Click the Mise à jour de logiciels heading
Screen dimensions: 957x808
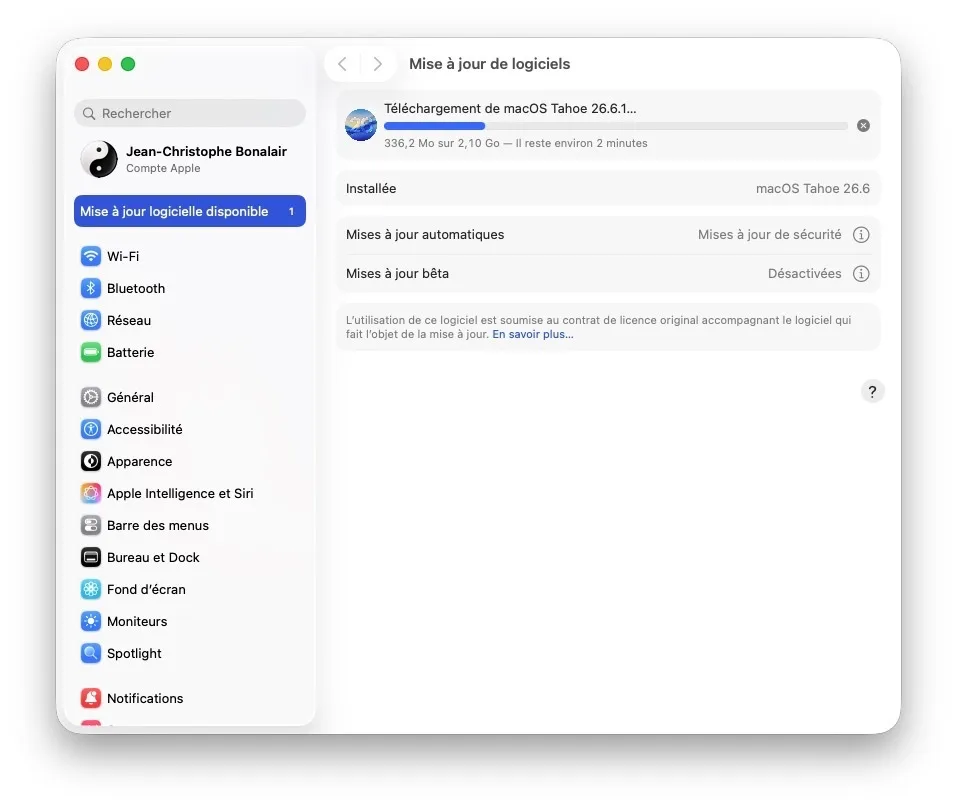pos(489,64)
